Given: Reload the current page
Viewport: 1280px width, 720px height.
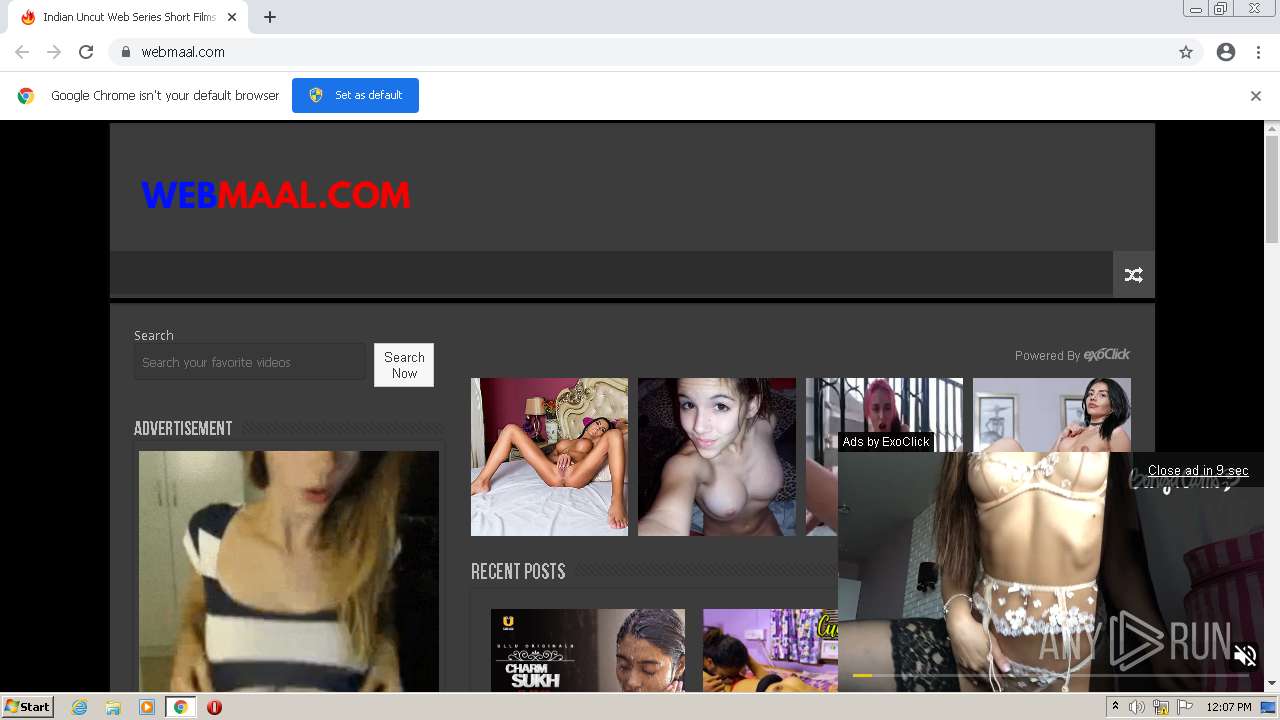Looking at the screenshot, I should click(x=86, y=52).
